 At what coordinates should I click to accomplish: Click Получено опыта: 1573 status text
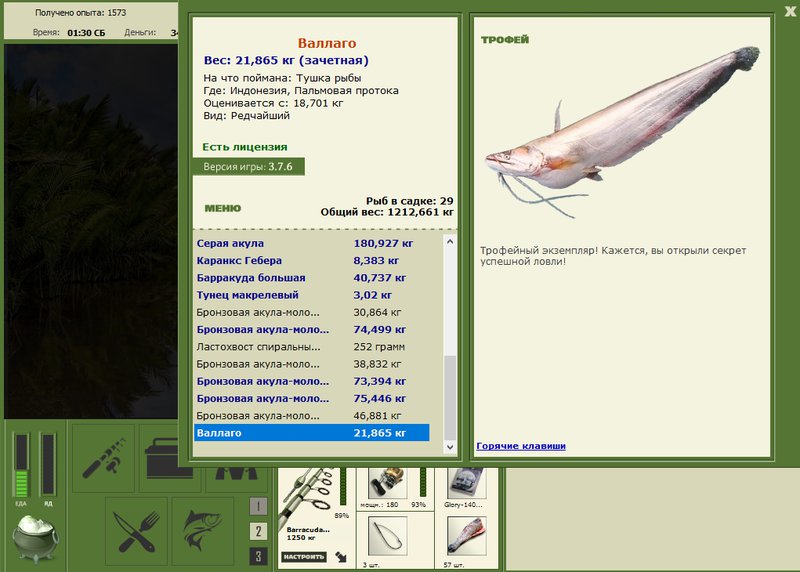point(80,13)
